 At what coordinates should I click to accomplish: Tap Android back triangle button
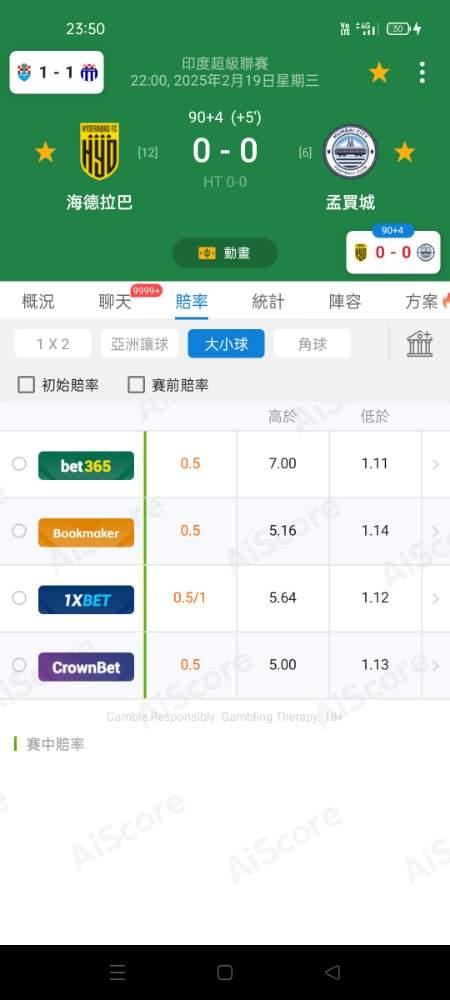point(333,972)
